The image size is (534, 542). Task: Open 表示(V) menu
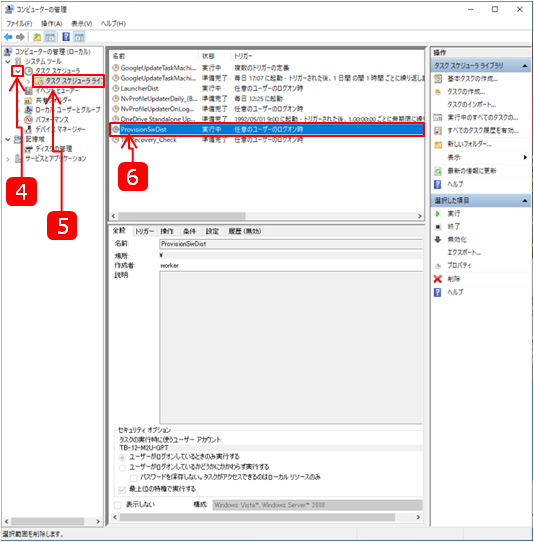pos(82,24)
